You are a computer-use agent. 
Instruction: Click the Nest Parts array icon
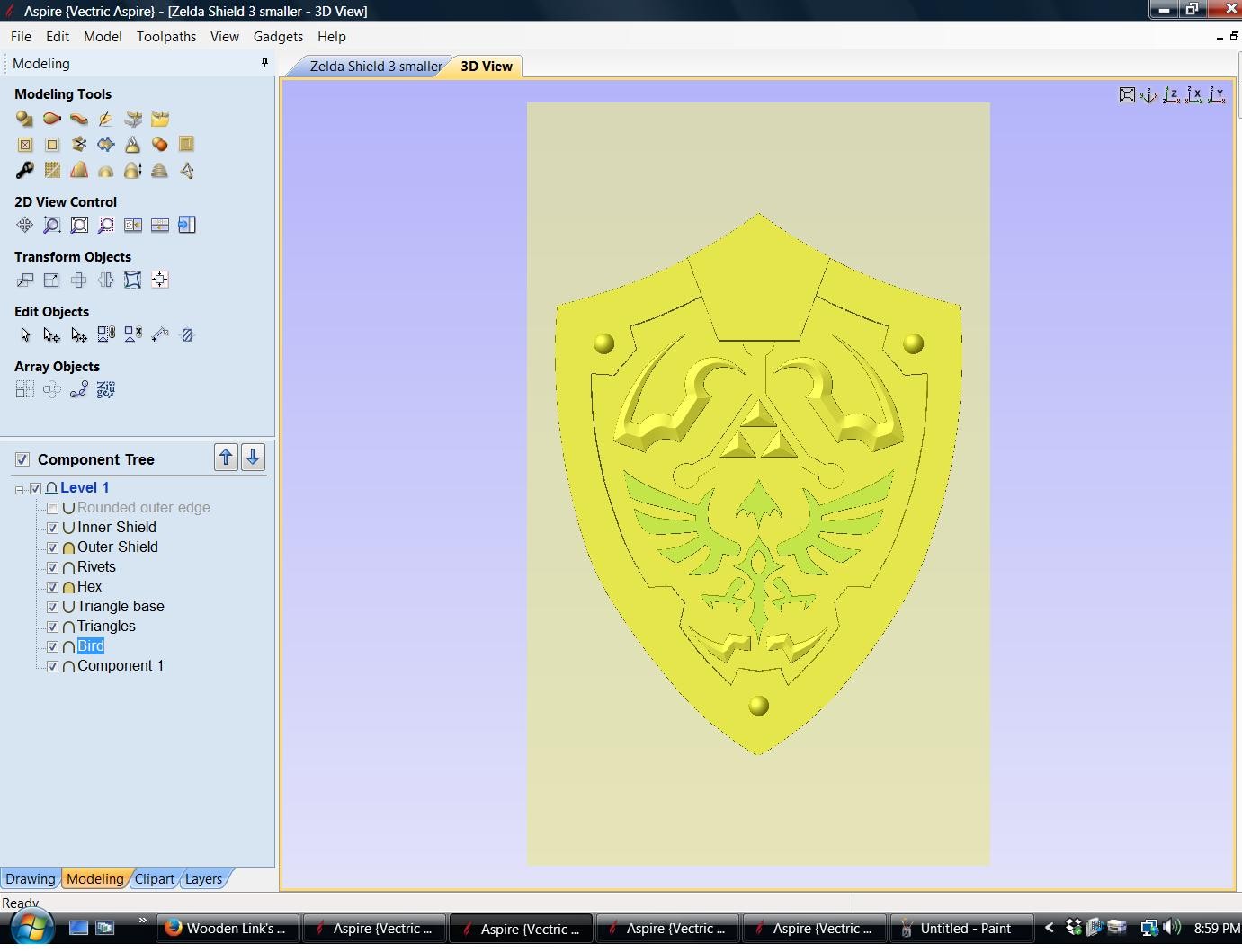[106, 389]
